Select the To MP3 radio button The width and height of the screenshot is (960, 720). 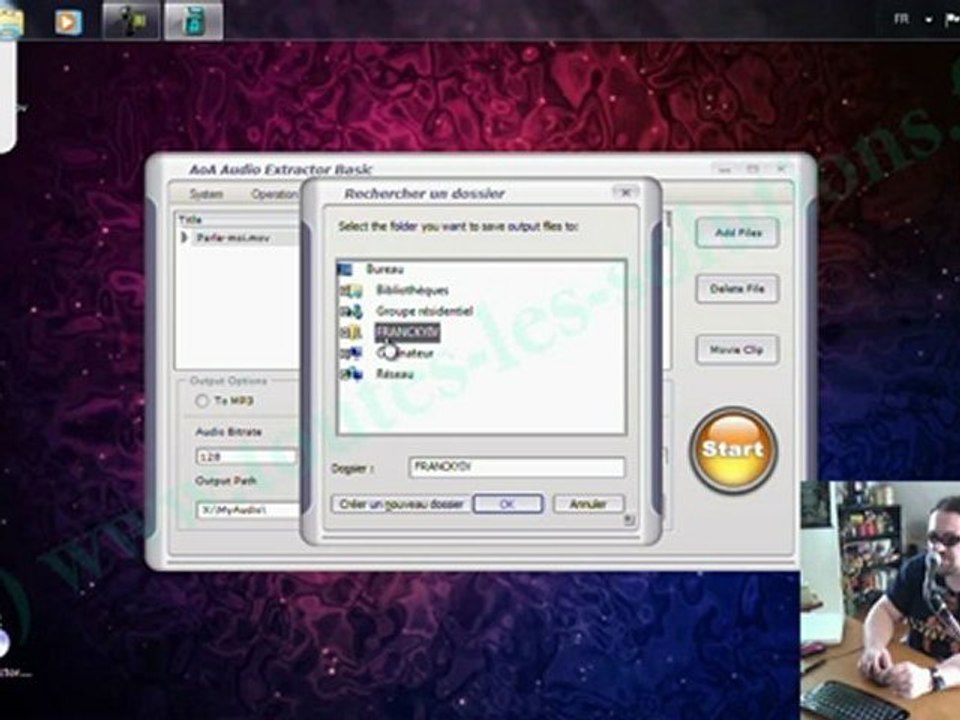pyautogui.click(x=201, y=401)
